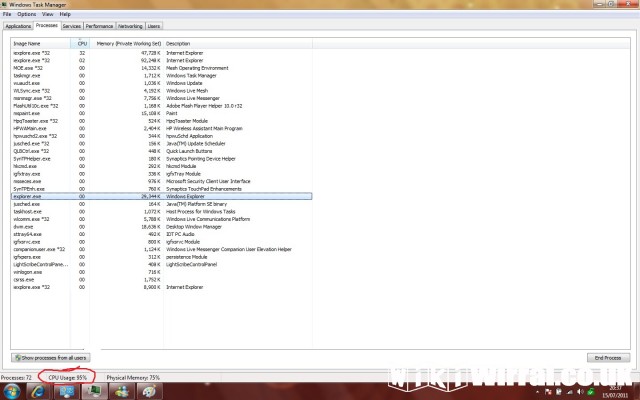Switch to the Applications tab
640x400 pixels.
click(18, 26)
